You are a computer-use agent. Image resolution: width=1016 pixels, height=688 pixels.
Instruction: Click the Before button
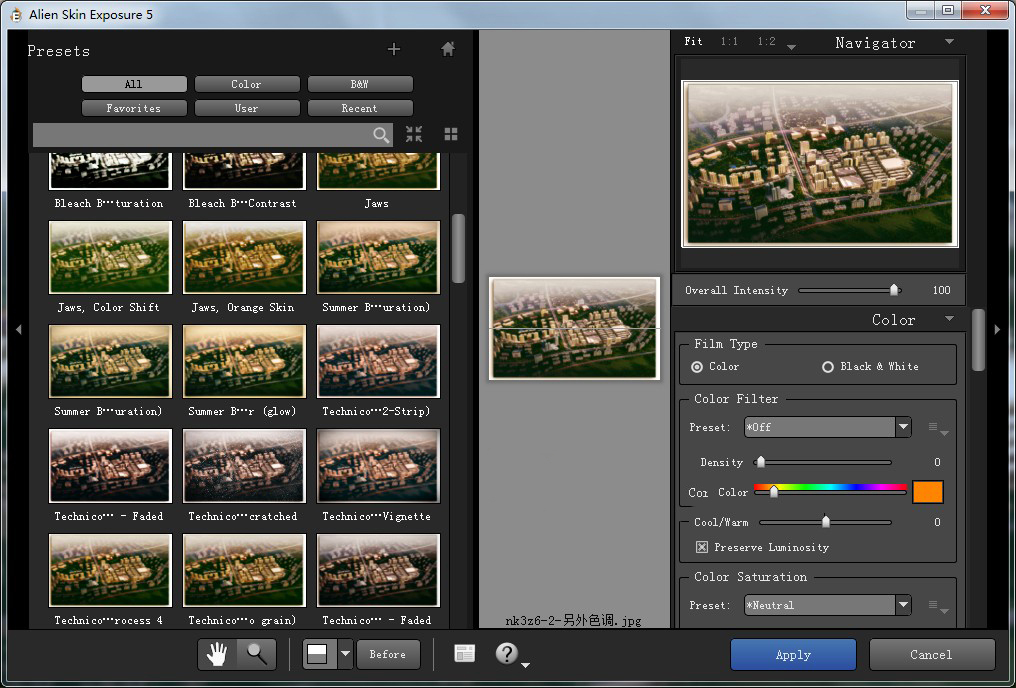[x=387, y=654]
